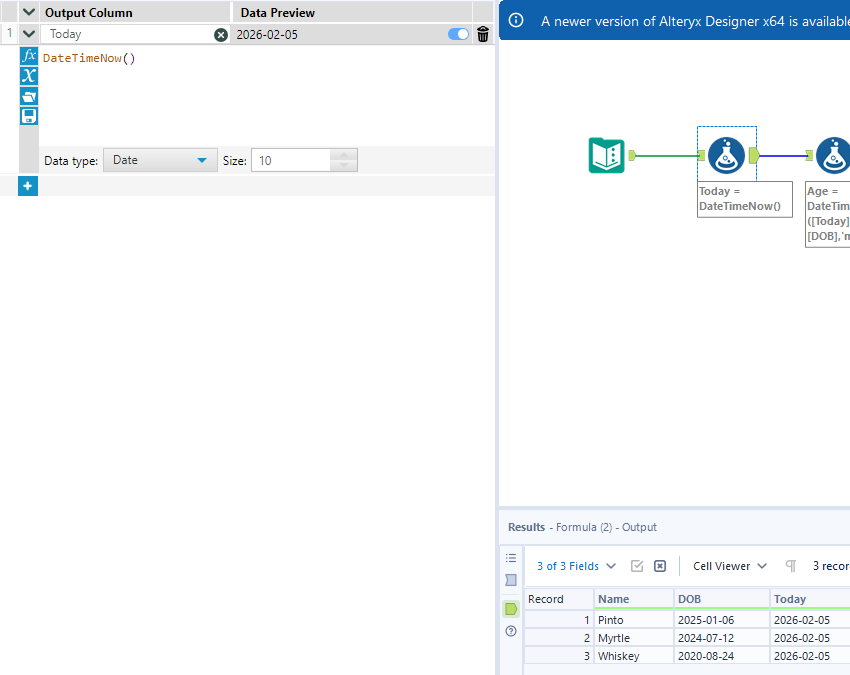Screen dimensions: 850x675
Task: Open the newer version available notification
Action: (x=674, y=21)
